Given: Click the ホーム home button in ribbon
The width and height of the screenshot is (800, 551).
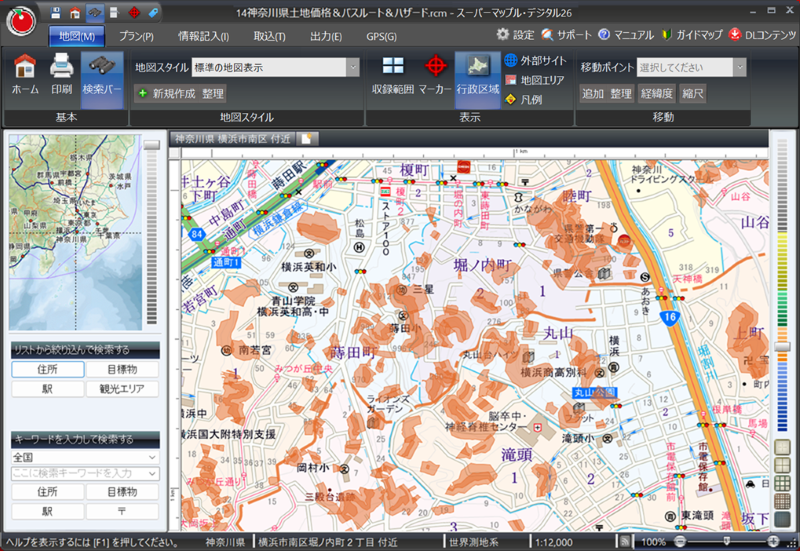Looking at the screenshot, I should point(25,74).
